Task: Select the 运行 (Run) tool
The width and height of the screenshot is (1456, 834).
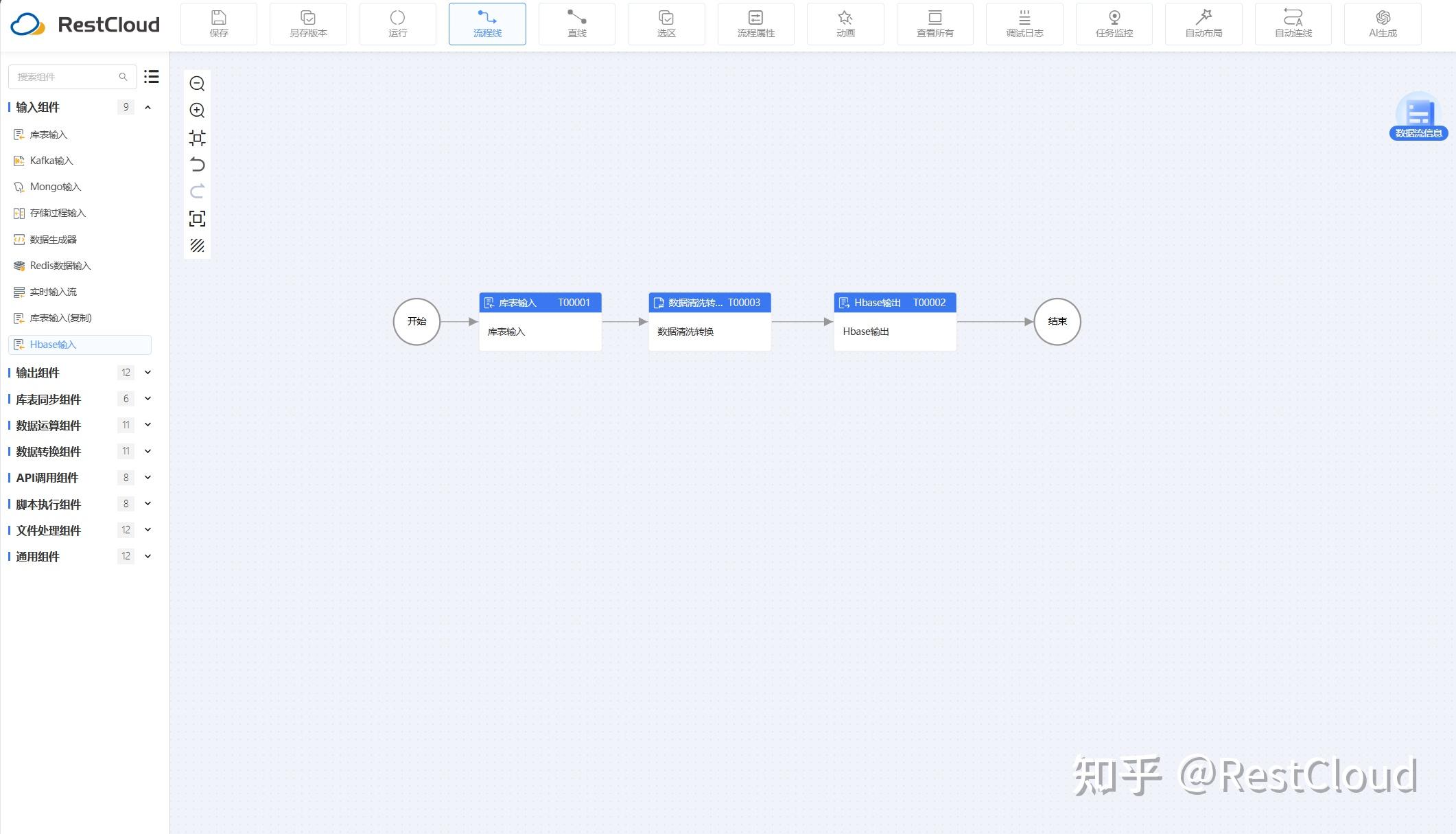Action: pyautogui.click(x=397, y=23)
